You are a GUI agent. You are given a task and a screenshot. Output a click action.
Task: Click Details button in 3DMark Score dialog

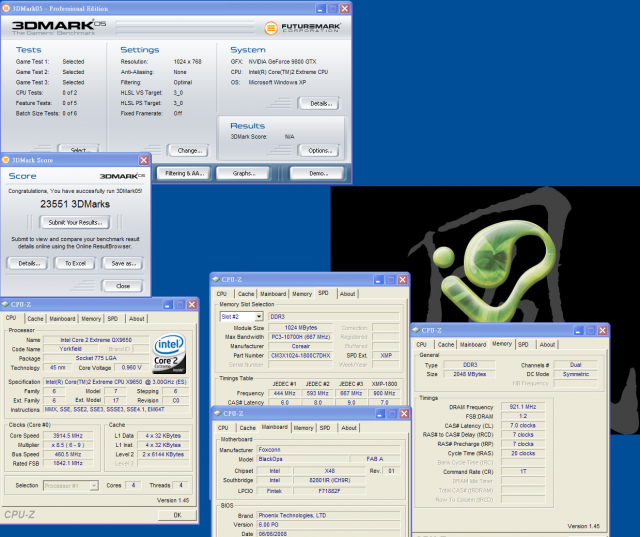(x=28, y=264)
